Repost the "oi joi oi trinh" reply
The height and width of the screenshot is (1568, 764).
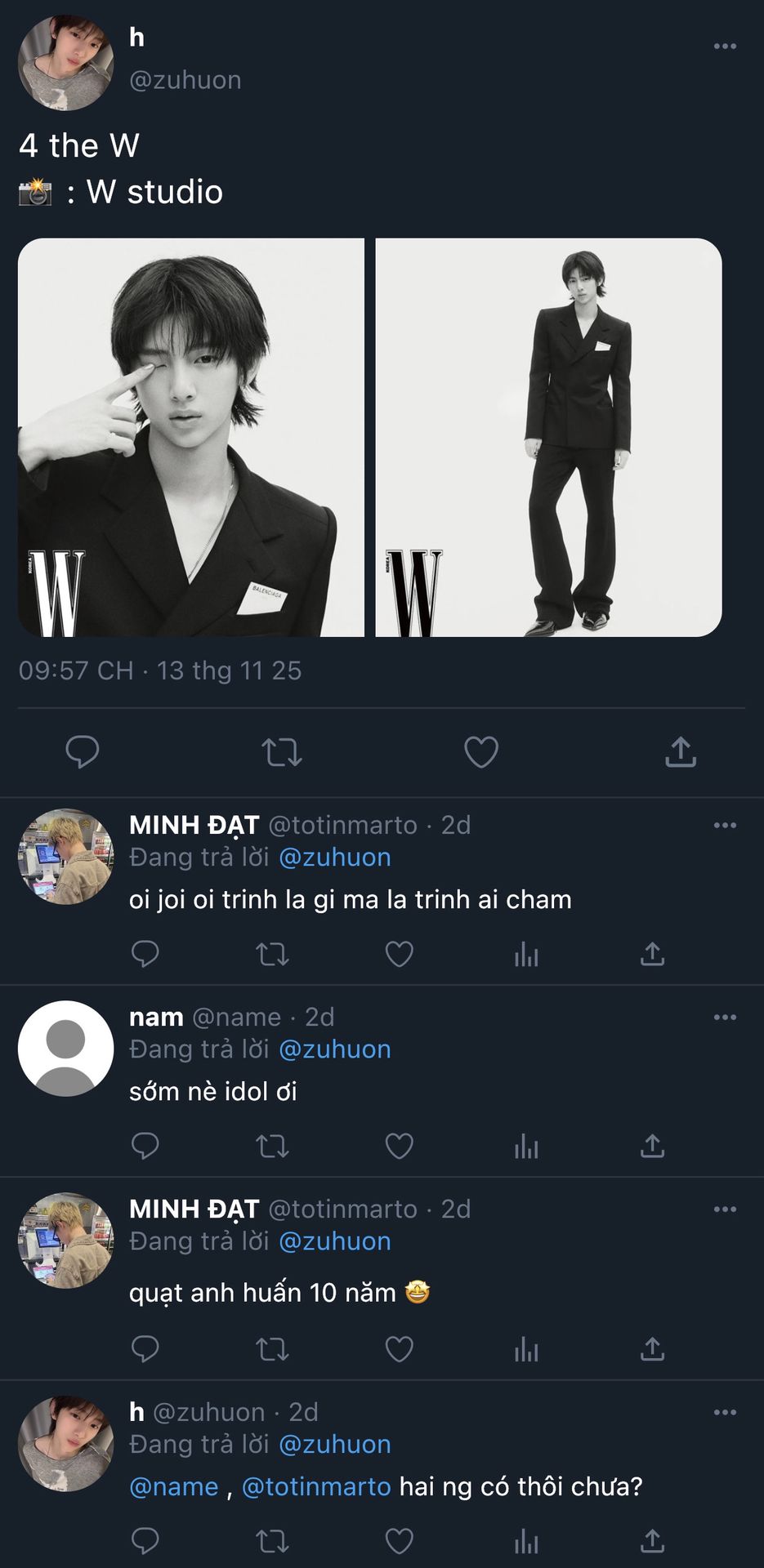[272, 954]
